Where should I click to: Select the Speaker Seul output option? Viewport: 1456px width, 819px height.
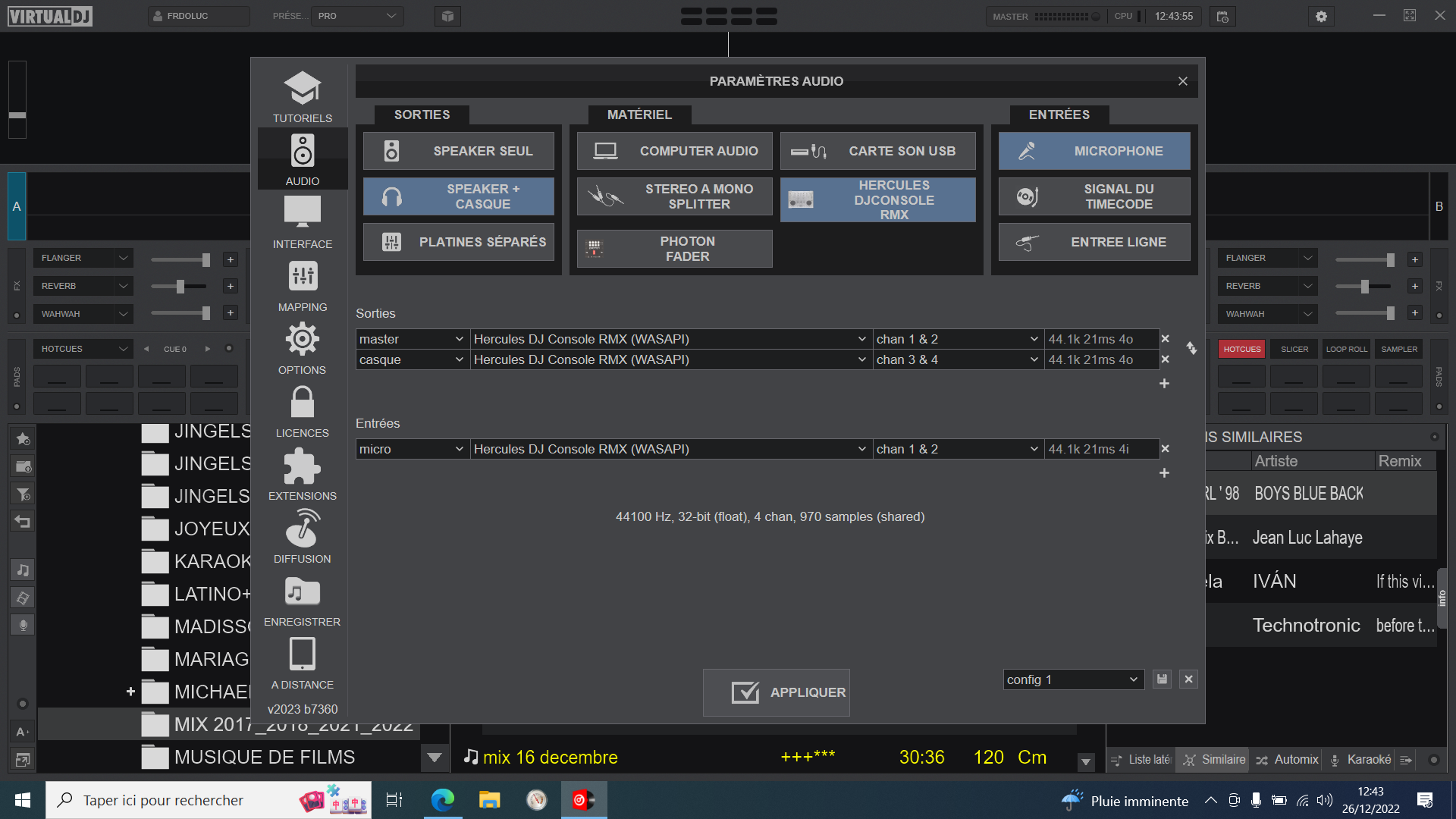(x=459, y=151)
